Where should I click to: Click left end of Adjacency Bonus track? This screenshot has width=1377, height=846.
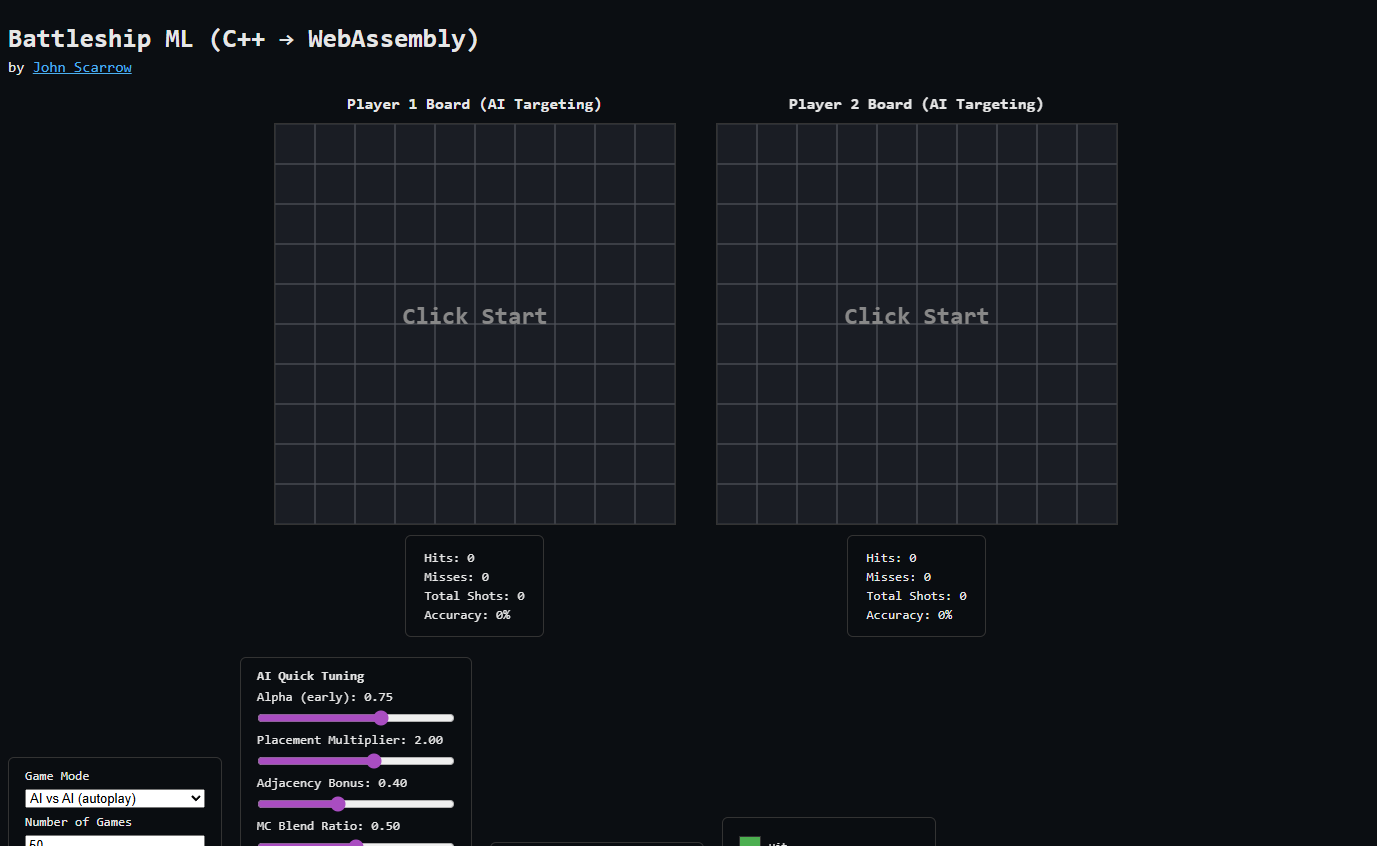(261, 804)
